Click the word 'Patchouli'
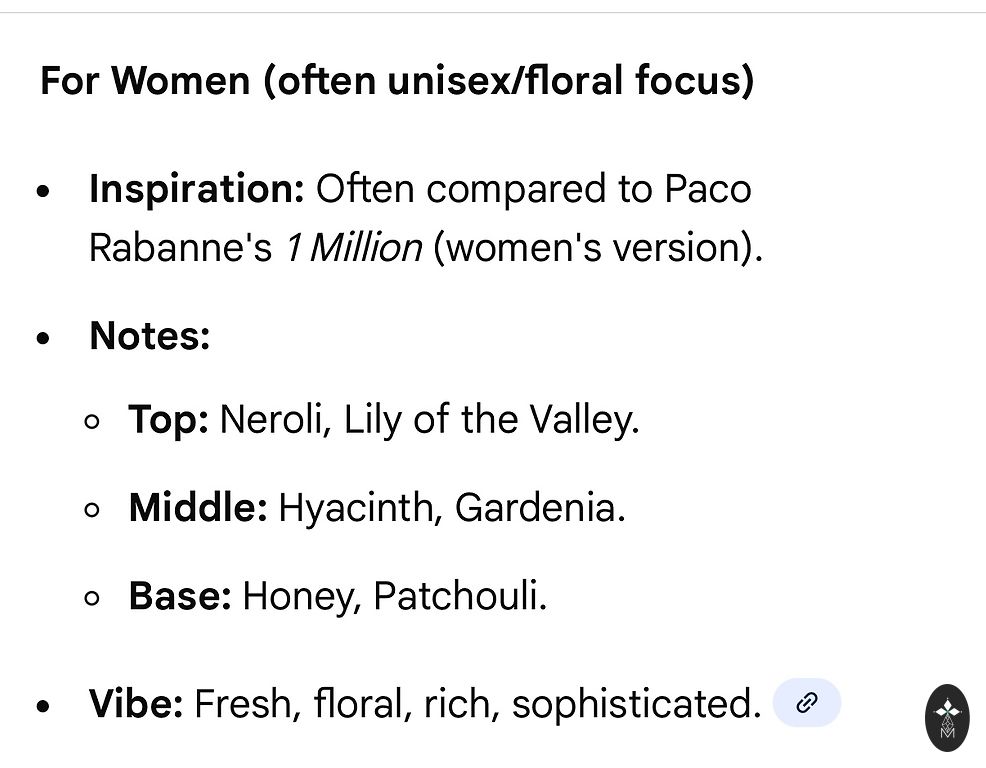This screenshot has width=986, height=768. (459, 597)
